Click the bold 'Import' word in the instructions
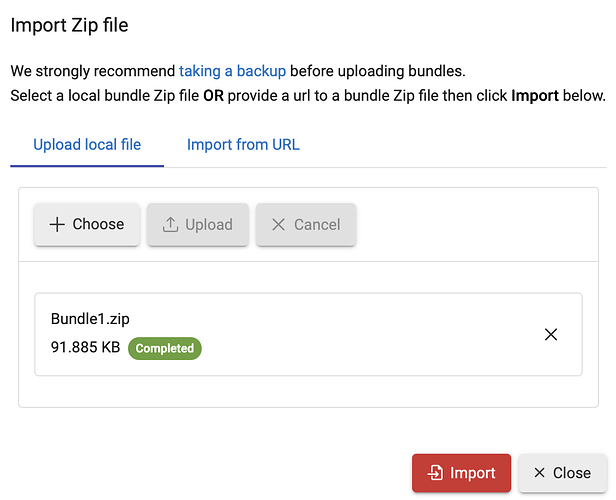The height and width of the screenshot is (500, 616). (536, 96)
